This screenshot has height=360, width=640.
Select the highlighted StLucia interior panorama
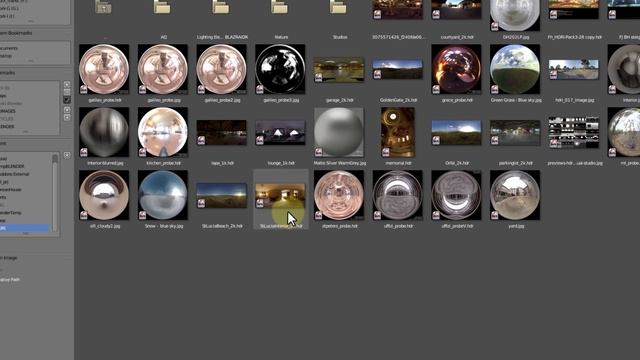coord(280,196)
